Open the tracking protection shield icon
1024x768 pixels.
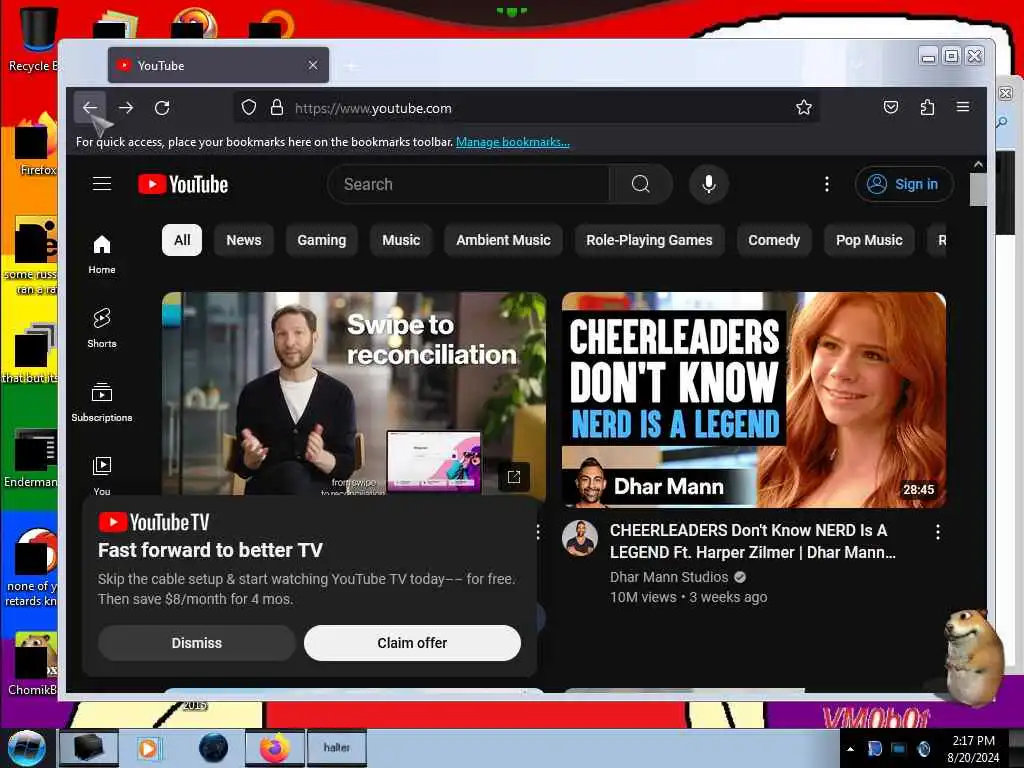click(249, 108)
